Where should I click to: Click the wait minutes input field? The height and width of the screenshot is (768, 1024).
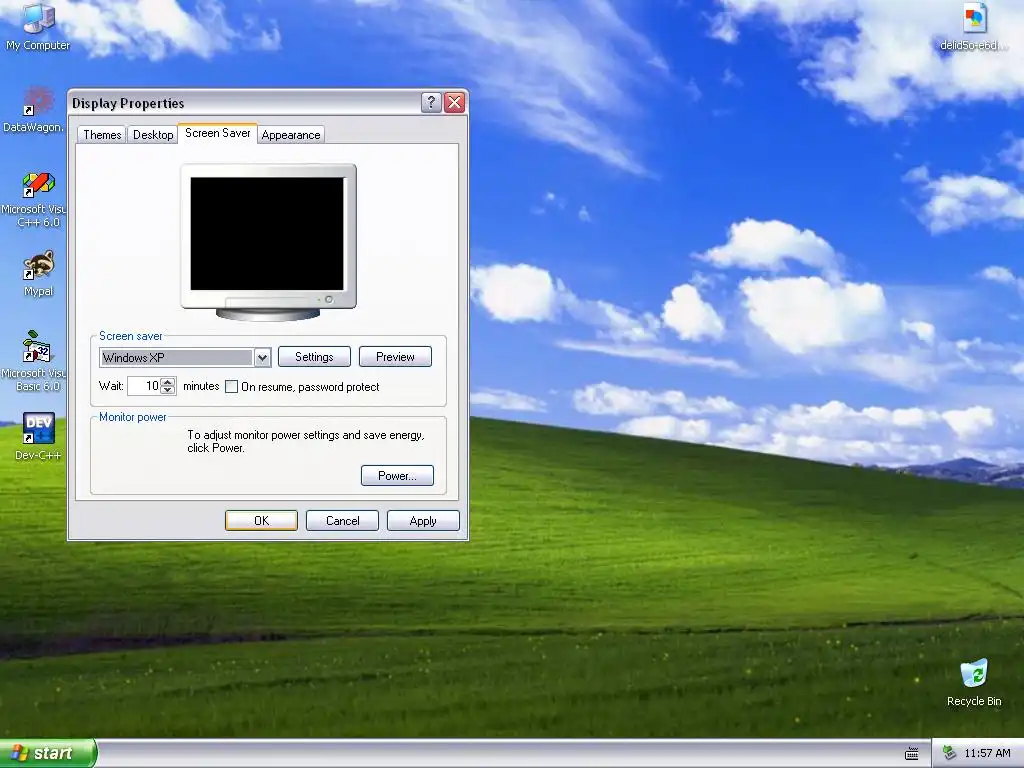144,386
